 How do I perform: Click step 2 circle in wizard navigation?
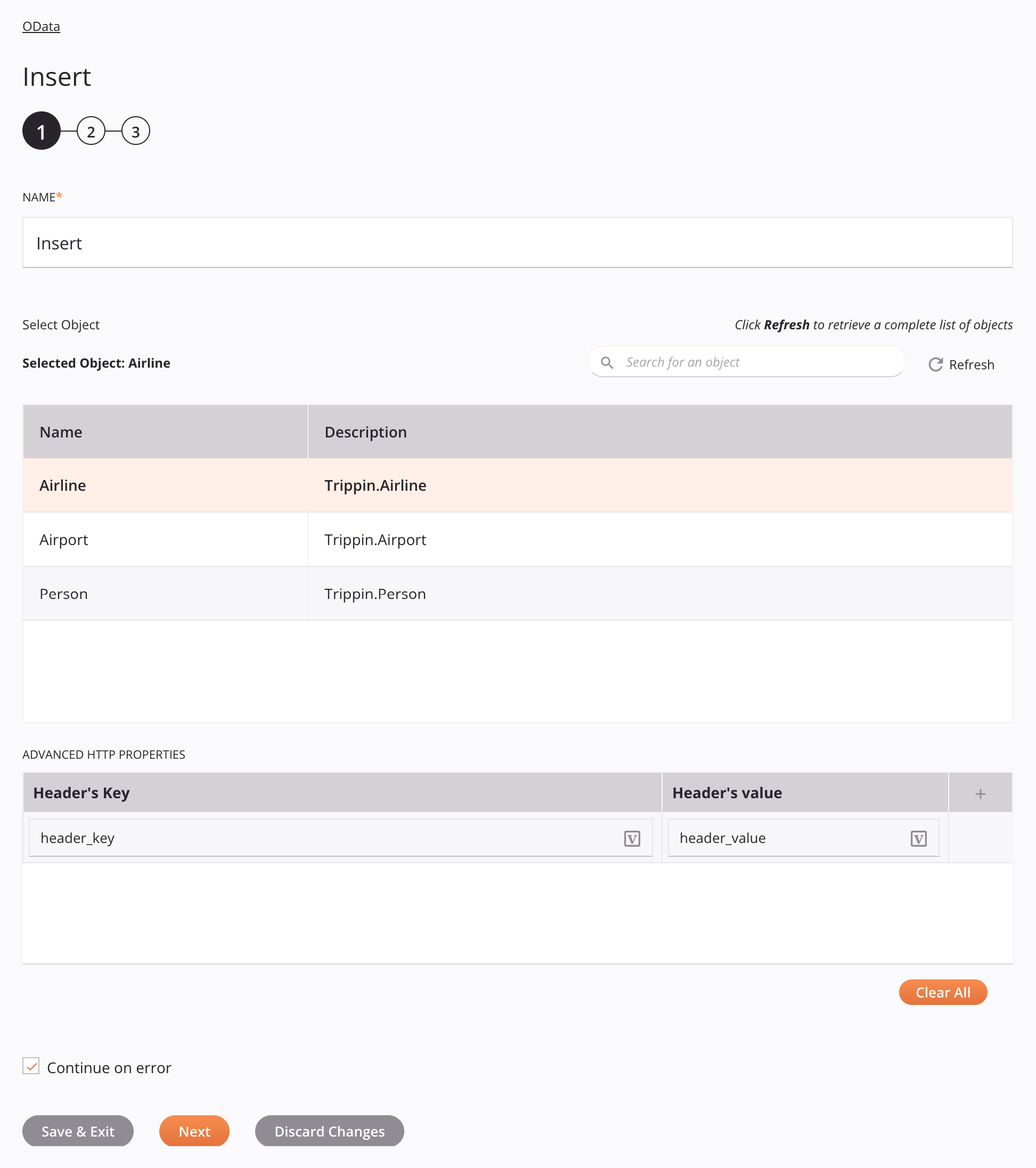(91, 131)
